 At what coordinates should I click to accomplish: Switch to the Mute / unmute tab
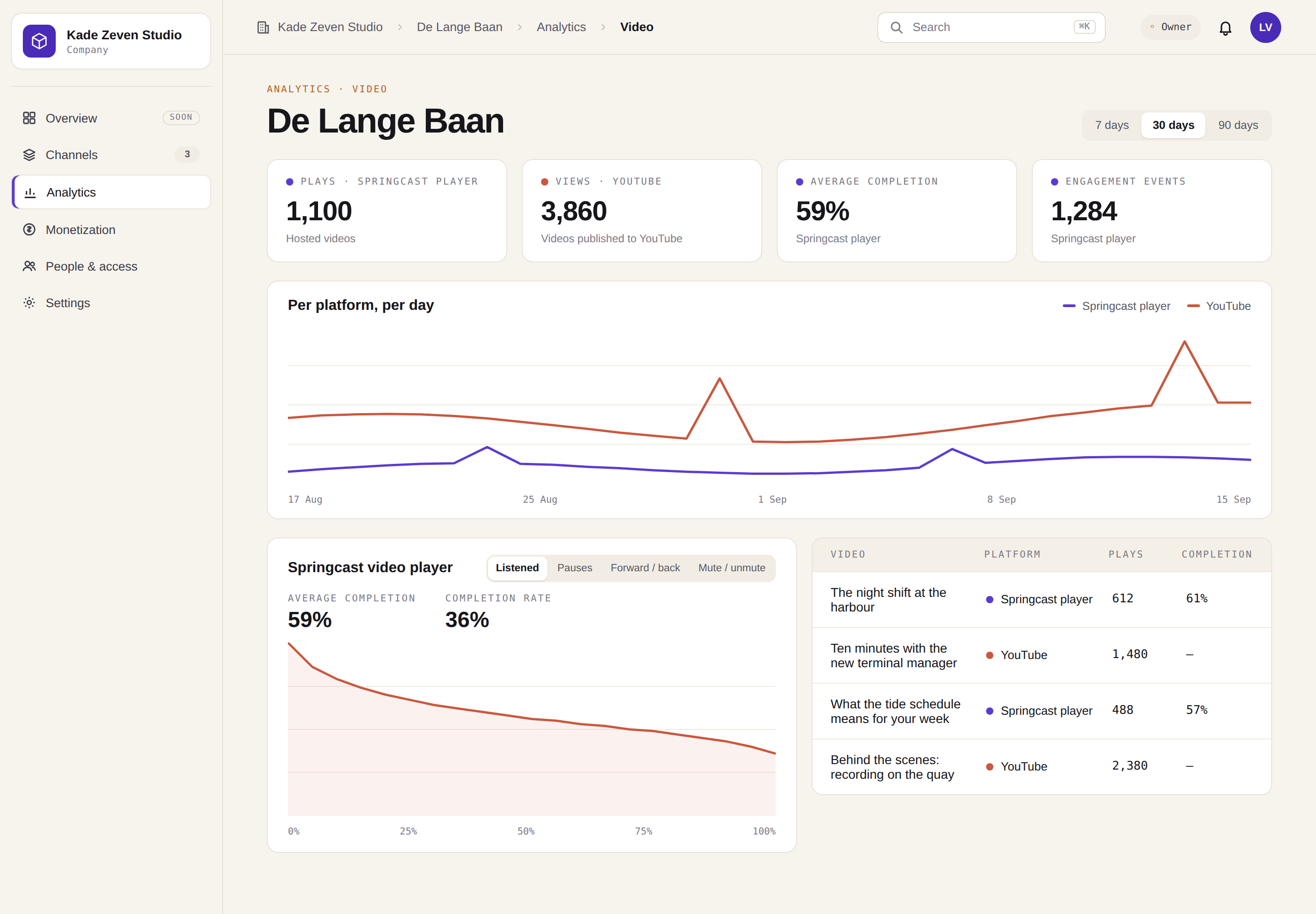click(x=731, y=568)
